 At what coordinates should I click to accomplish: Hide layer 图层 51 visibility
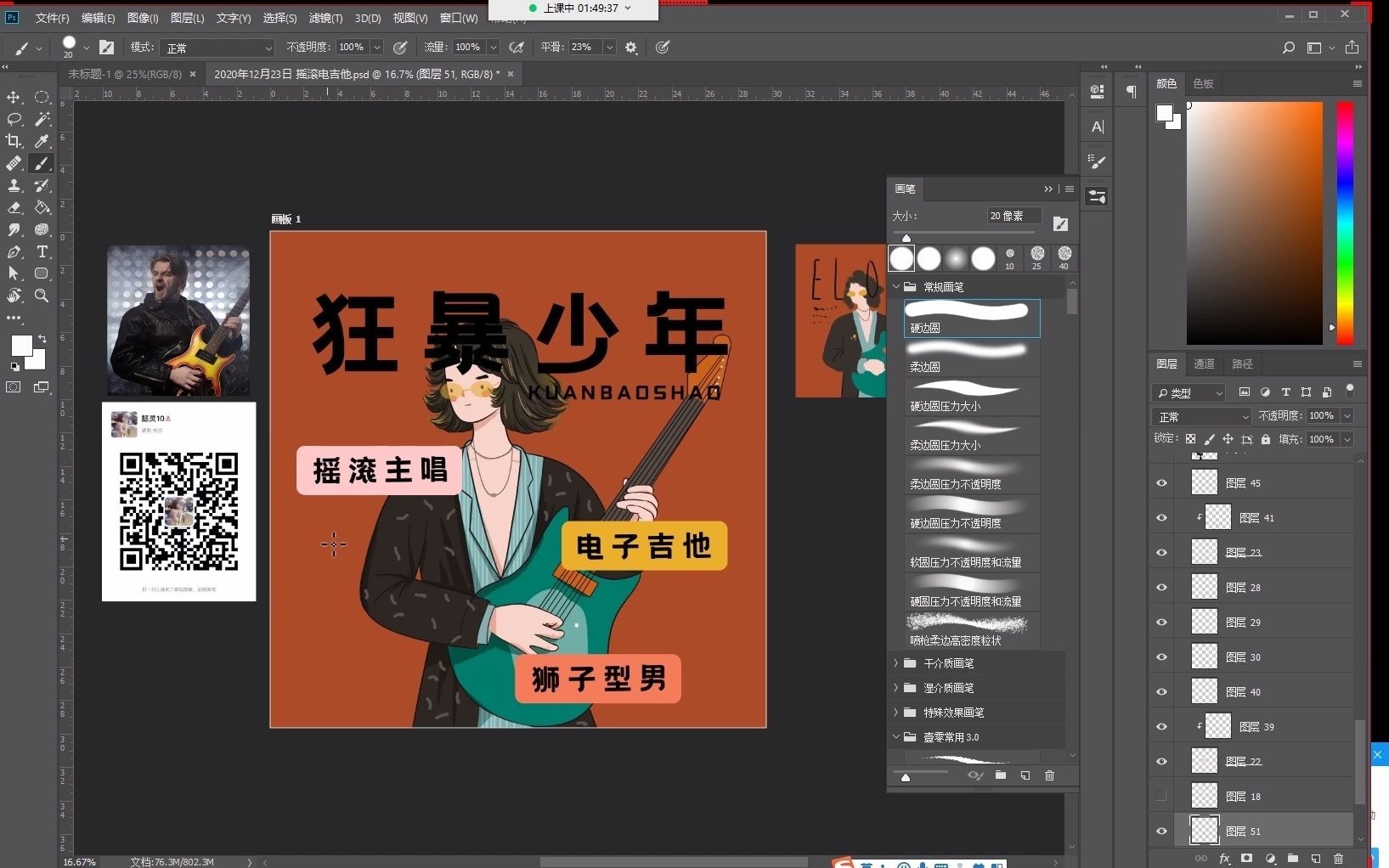tap(1160, 831)
